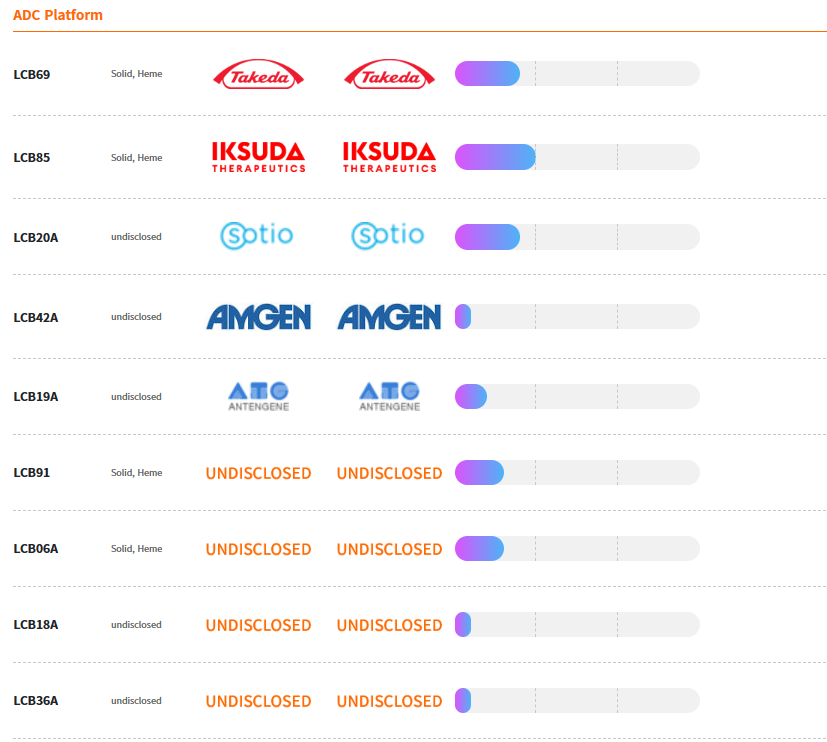827x742 pixels.
Task: Click the LCB42A progress bar
Action: tap(577, 317)
